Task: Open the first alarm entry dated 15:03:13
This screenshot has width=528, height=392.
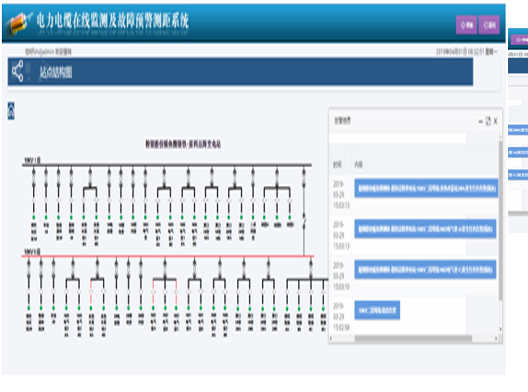Action: [x=426, y=188]
